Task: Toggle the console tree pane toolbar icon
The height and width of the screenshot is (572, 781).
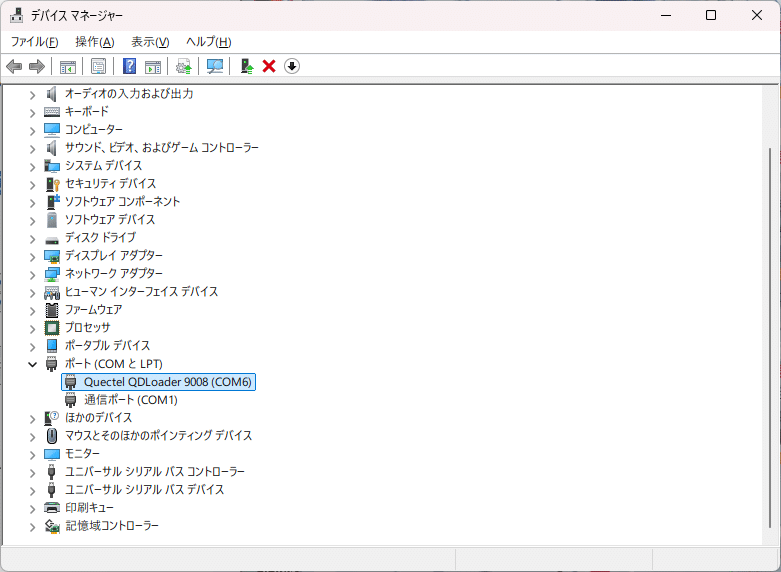Action: [68, 66]
